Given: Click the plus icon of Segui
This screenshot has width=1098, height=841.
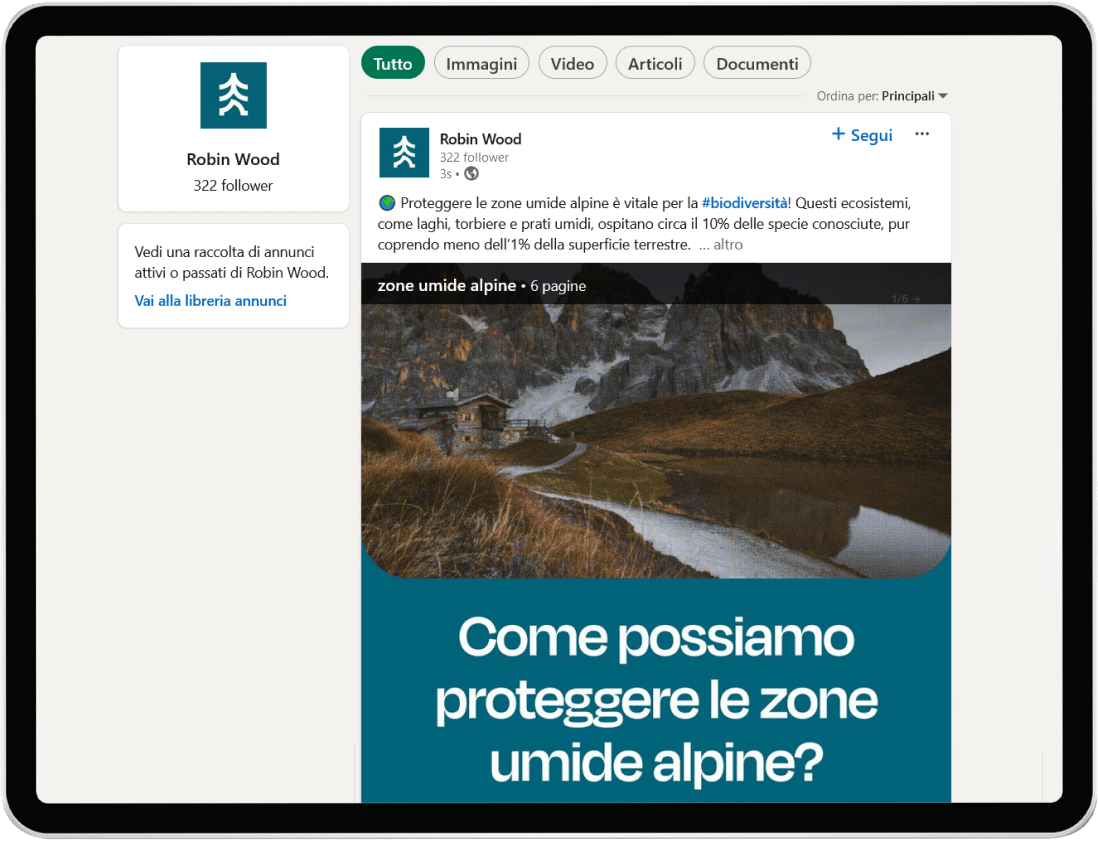Looking at the screenshot, I should [x=838, y=134].
